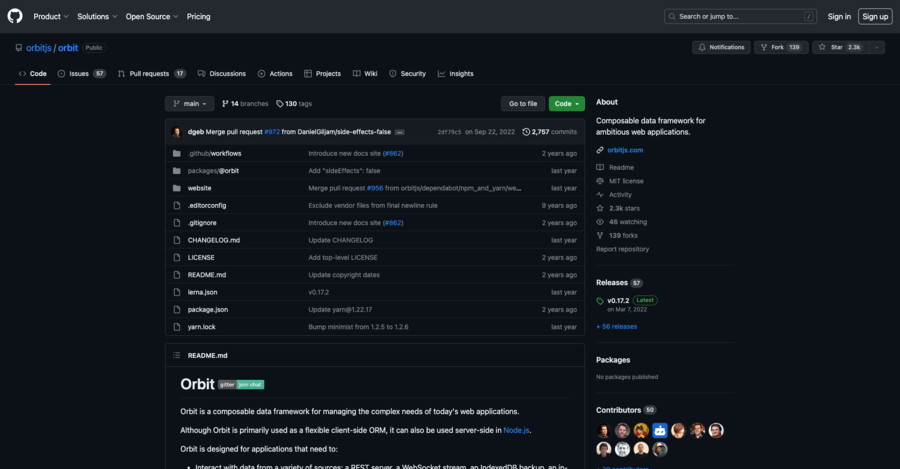Switch to the Actions tab
The width and height of the screenshot is (900, 469).
coord(275,73)
